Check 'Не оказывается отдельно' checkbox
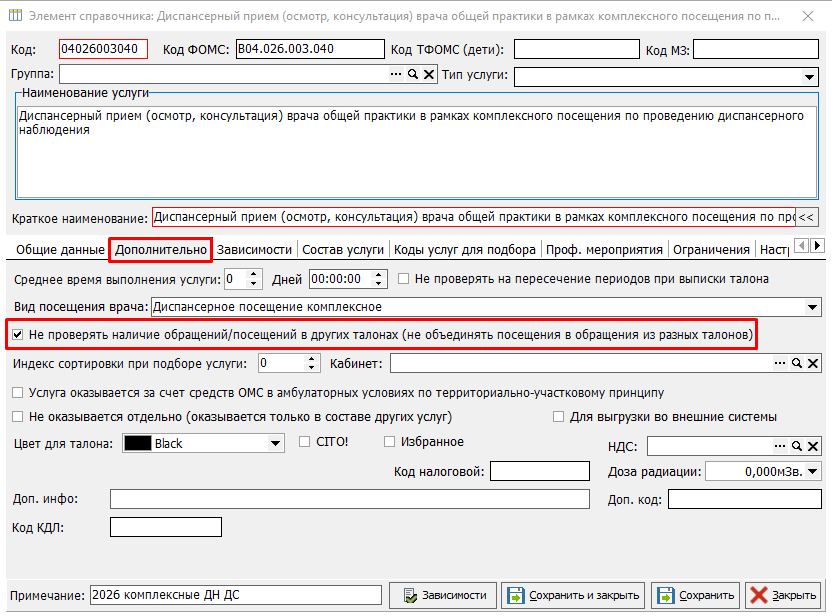Image resolution: width=832 pixels, height=616 pixels. click(x=18, y=417)
